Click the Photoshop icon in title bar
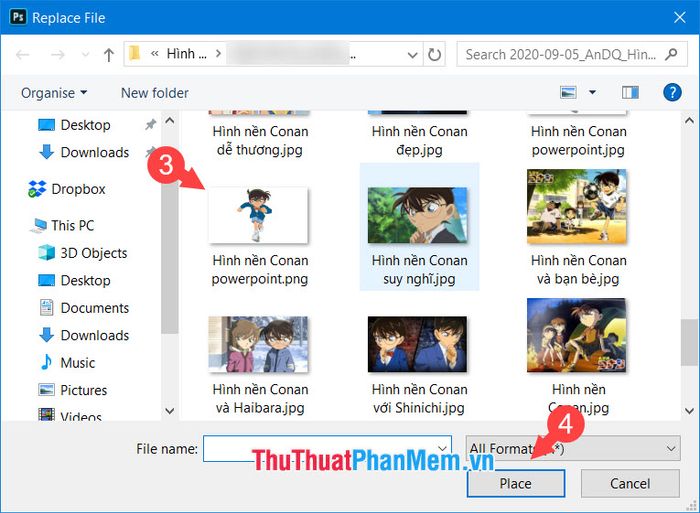The height and width of the screenshot is (513, 700). (17, 17)
